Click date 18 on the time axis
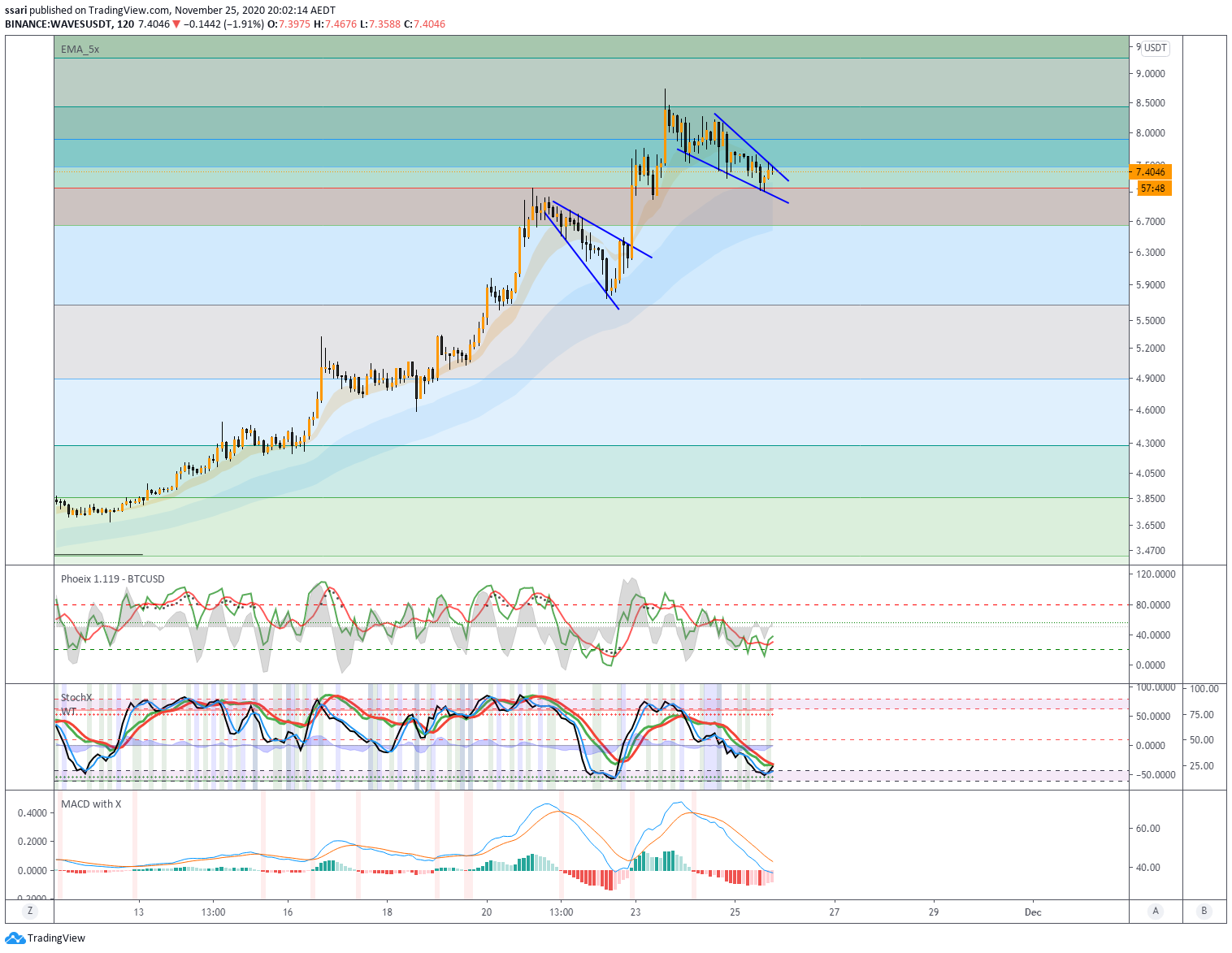Viewport: 1232px width, 953px height. [x=388, y=912]
